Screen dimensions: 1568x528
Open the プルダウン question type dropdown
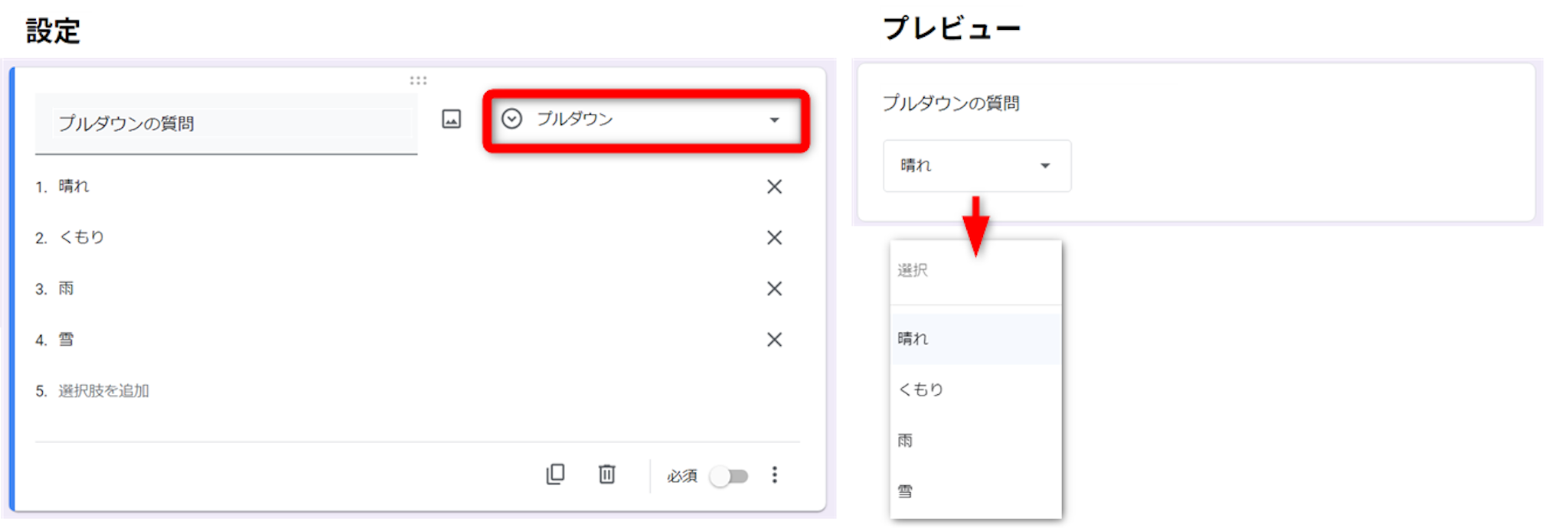pyautogui.click(x=645, y=120)
